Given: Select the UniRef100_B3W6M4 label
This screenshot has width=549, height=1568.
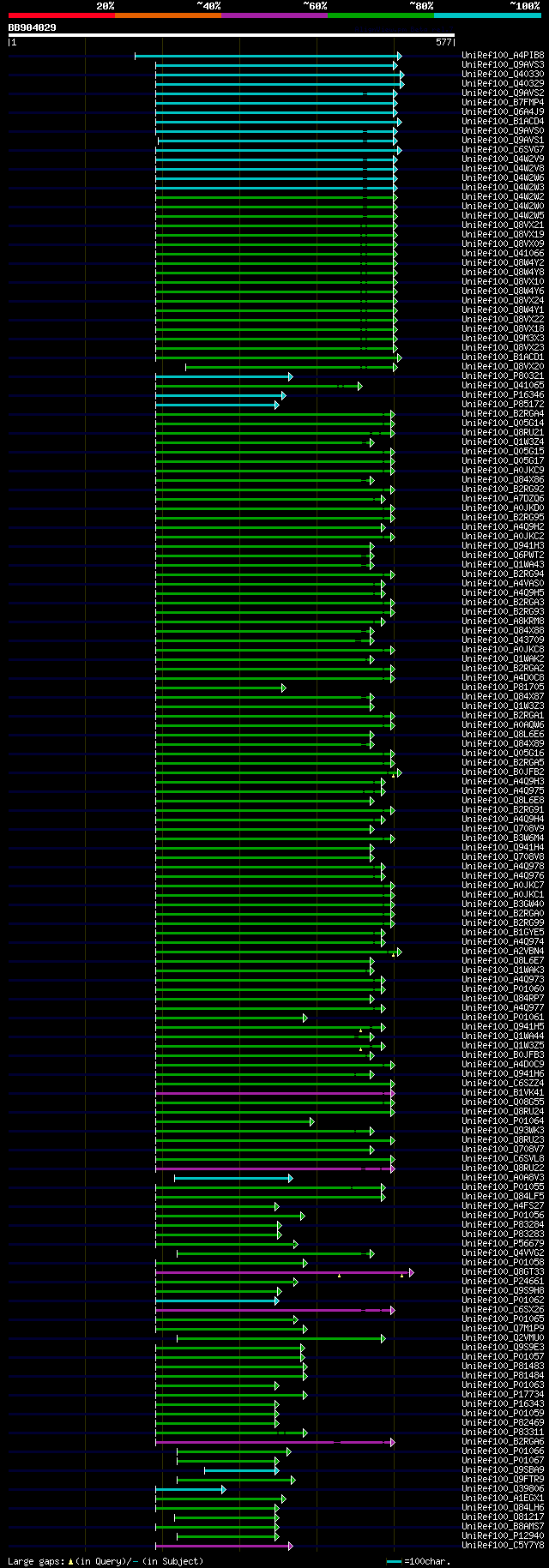Looking at the screenshot, I should coord(503,838).
